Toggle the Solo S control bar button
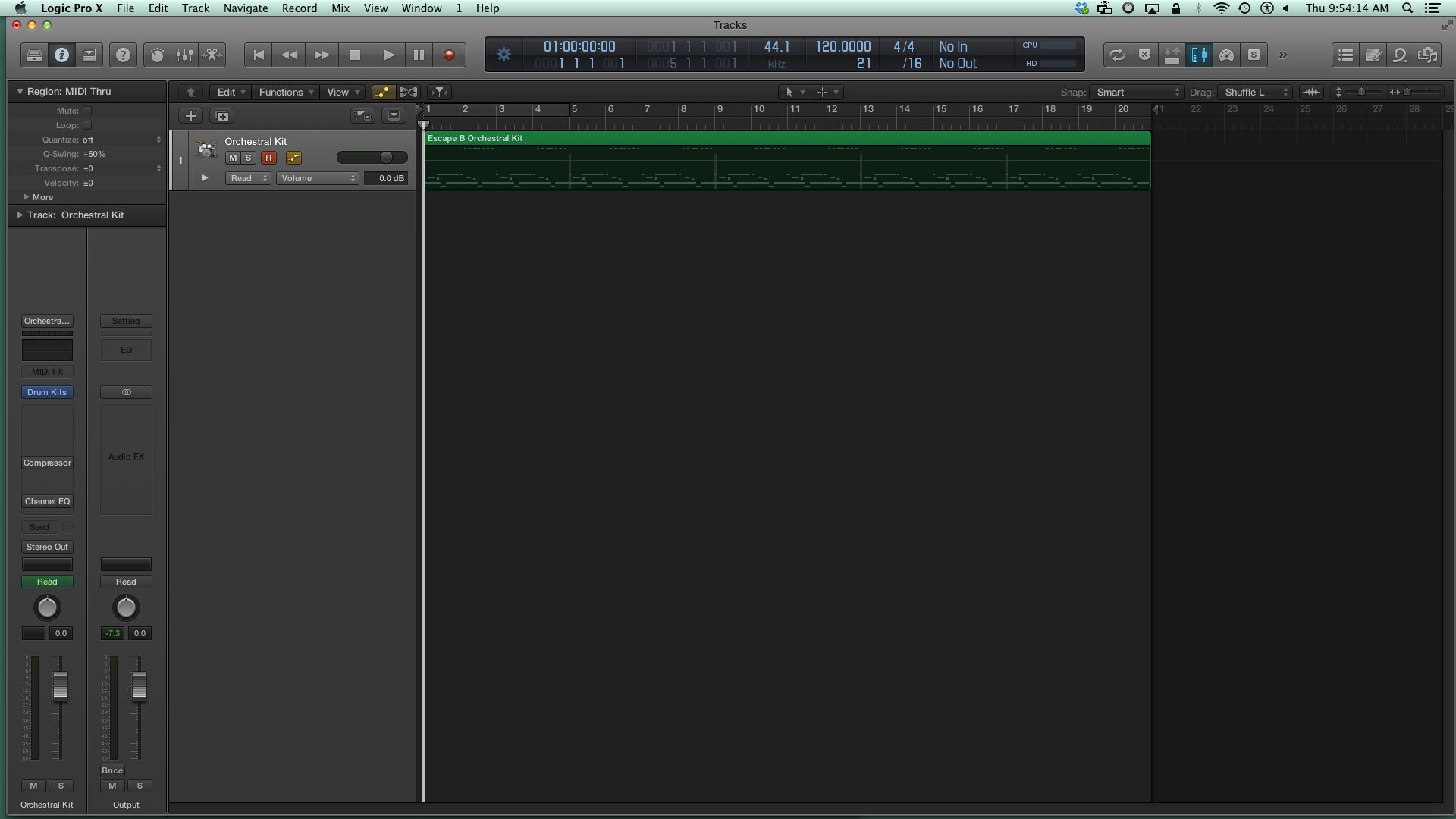The image size is (1456, 819). 1254,55
